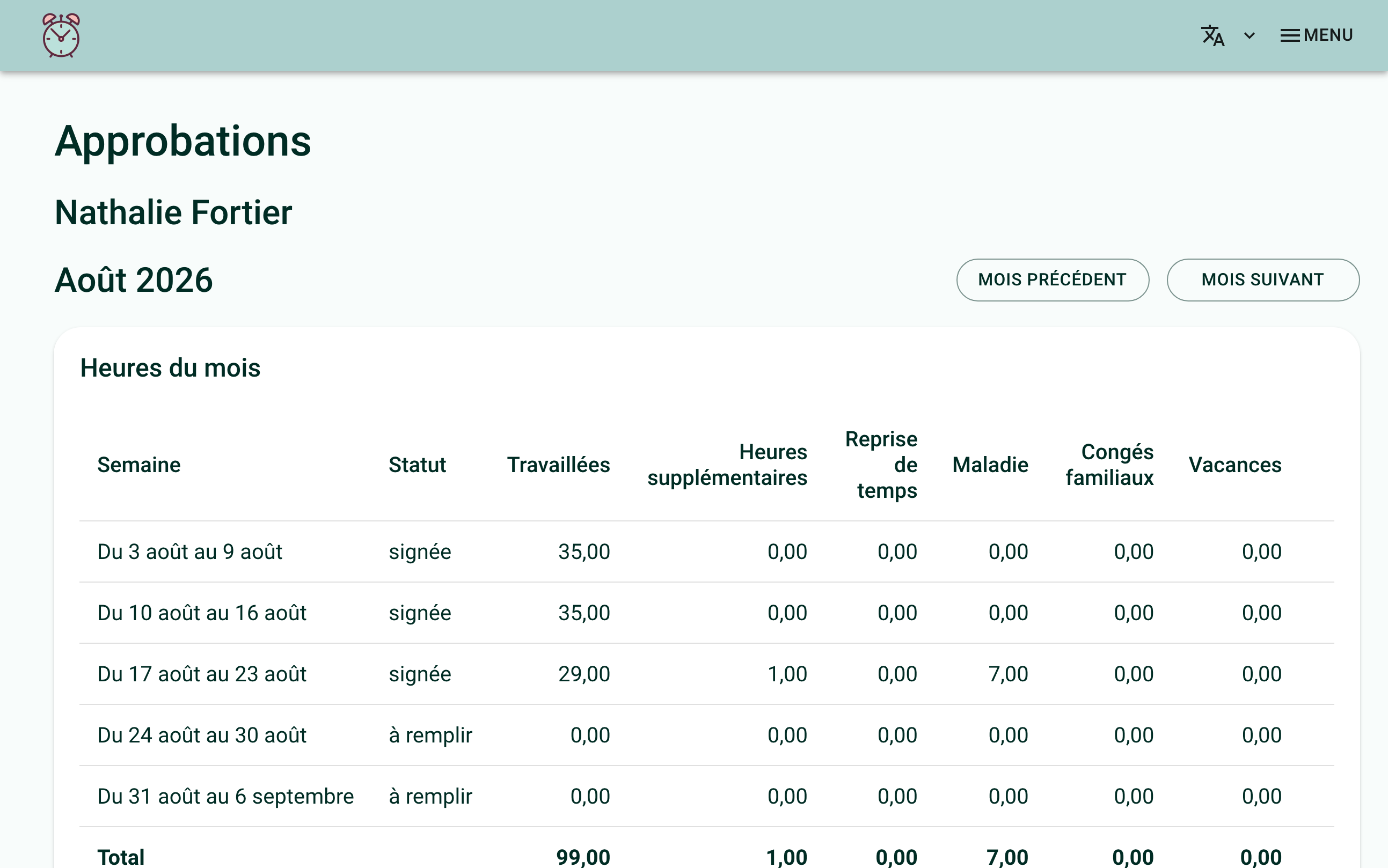Click Congés familiaux 0,00 for 10 août week
This screenshot has height=868, width=1388.
pyautogui.click(x=1134, y=613)
